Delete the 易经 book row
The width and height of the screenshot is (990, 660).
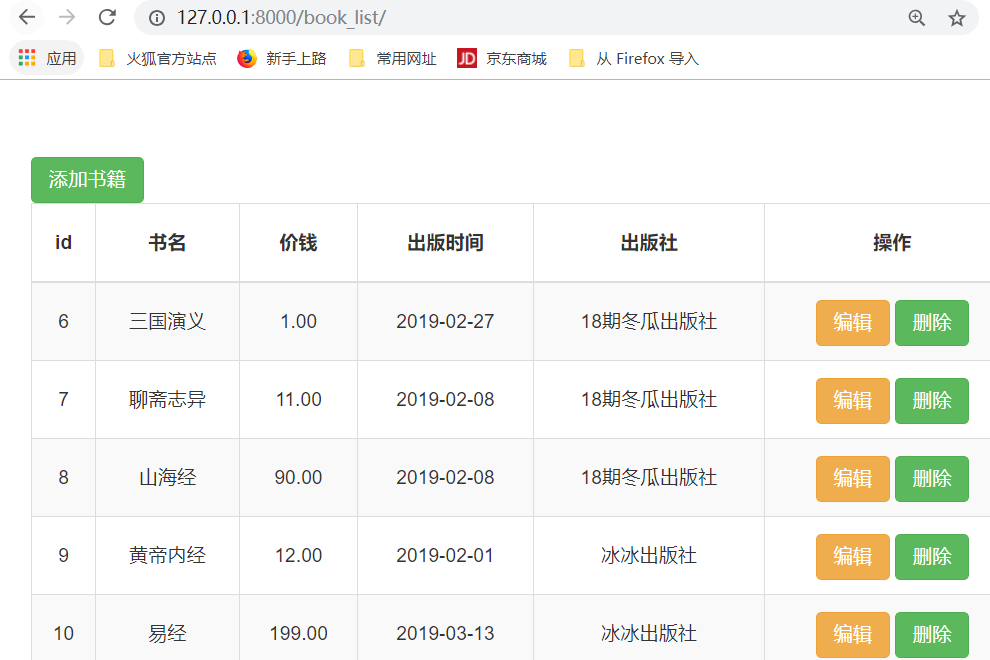click(932, 635)
